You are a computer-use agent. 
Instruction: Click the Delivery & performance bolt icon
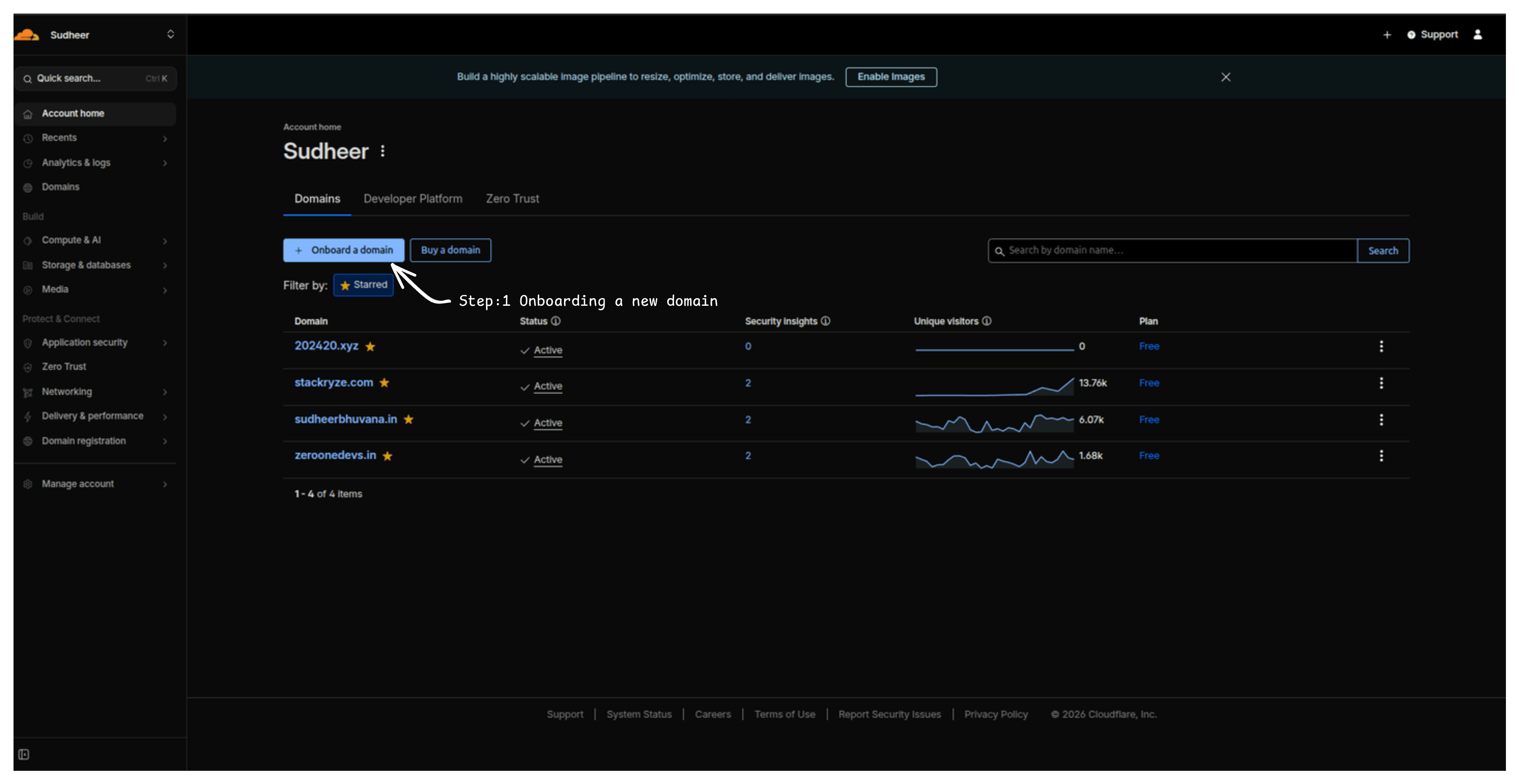tap(28, 417)
